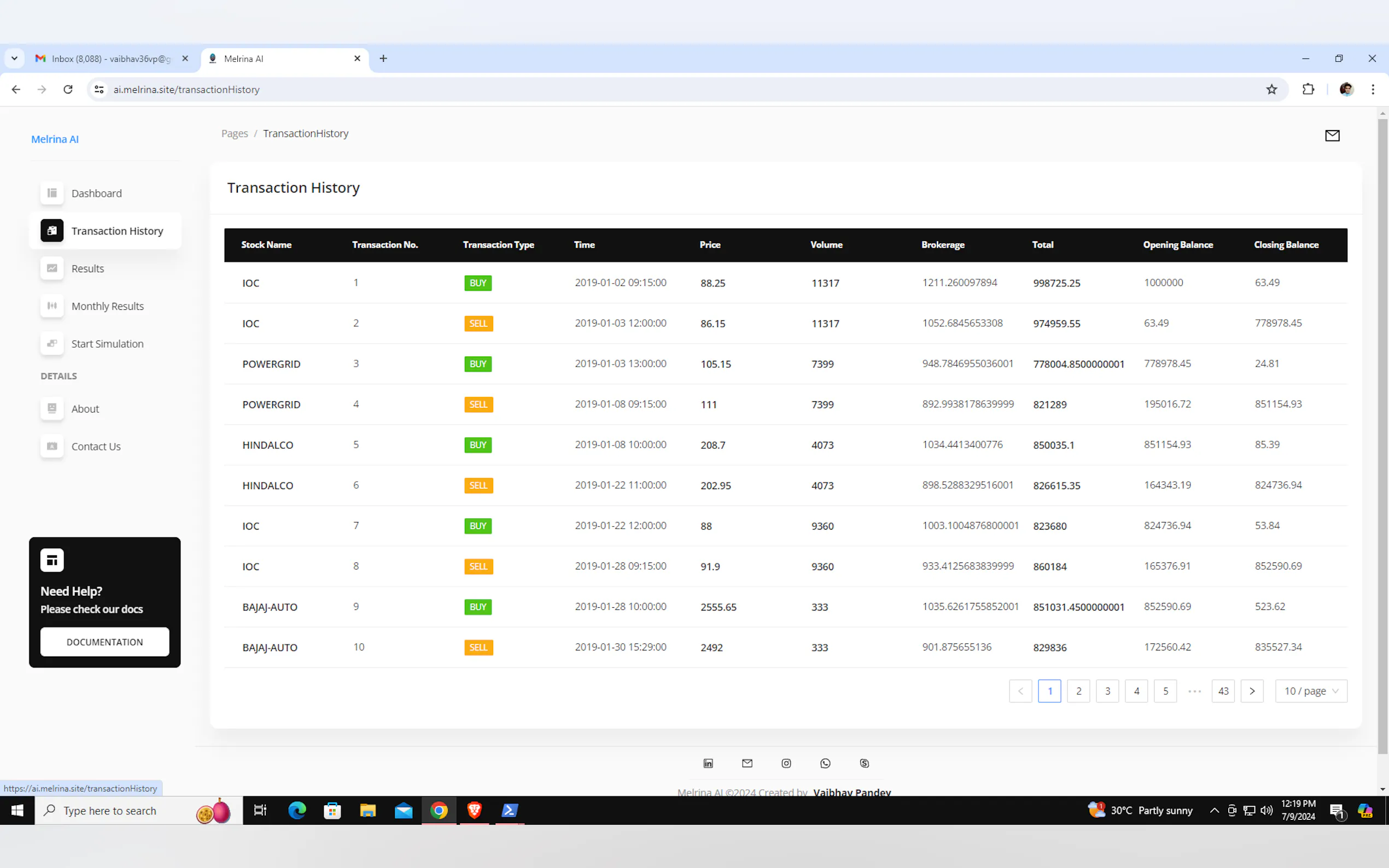
Task: Click the LinkedIn footer icon
Action: point(708,763)
